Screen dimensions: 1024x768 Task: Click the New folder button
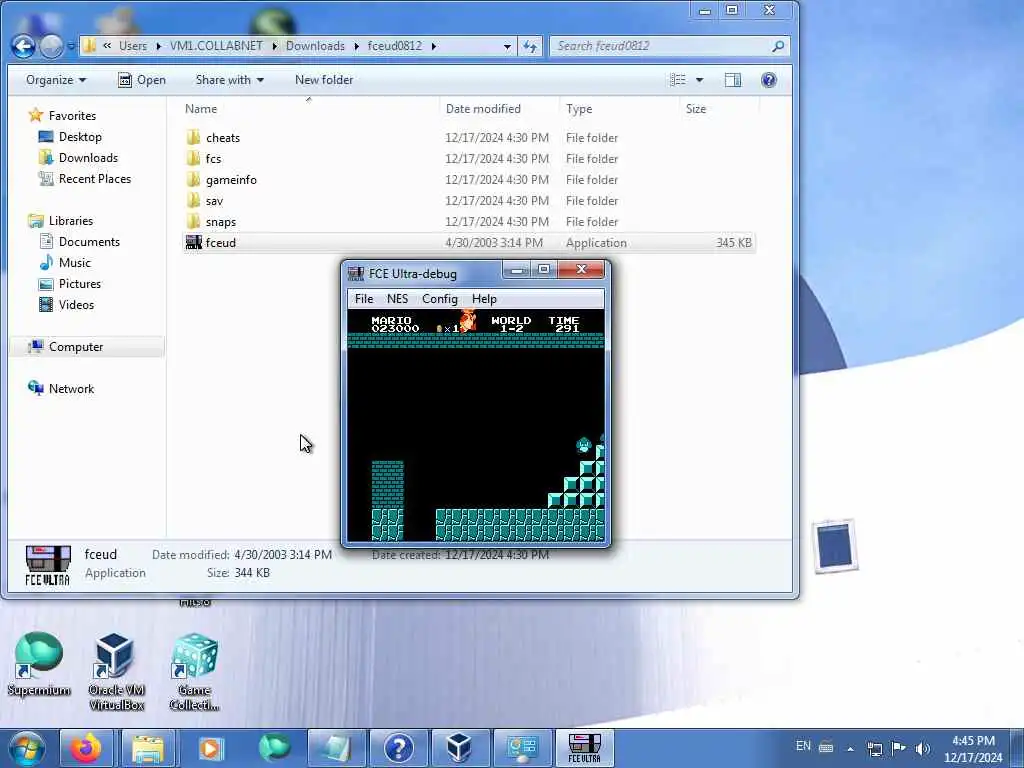(324, 80)
